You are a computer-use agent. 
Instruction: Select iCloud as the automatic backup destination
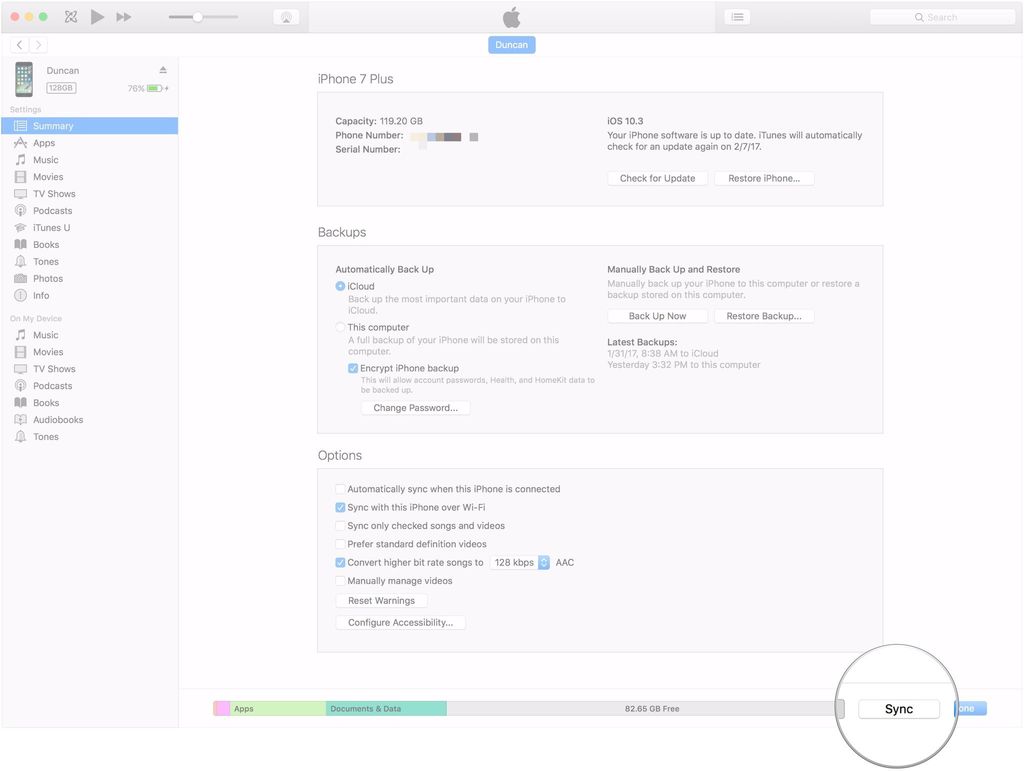click(341, 286)
